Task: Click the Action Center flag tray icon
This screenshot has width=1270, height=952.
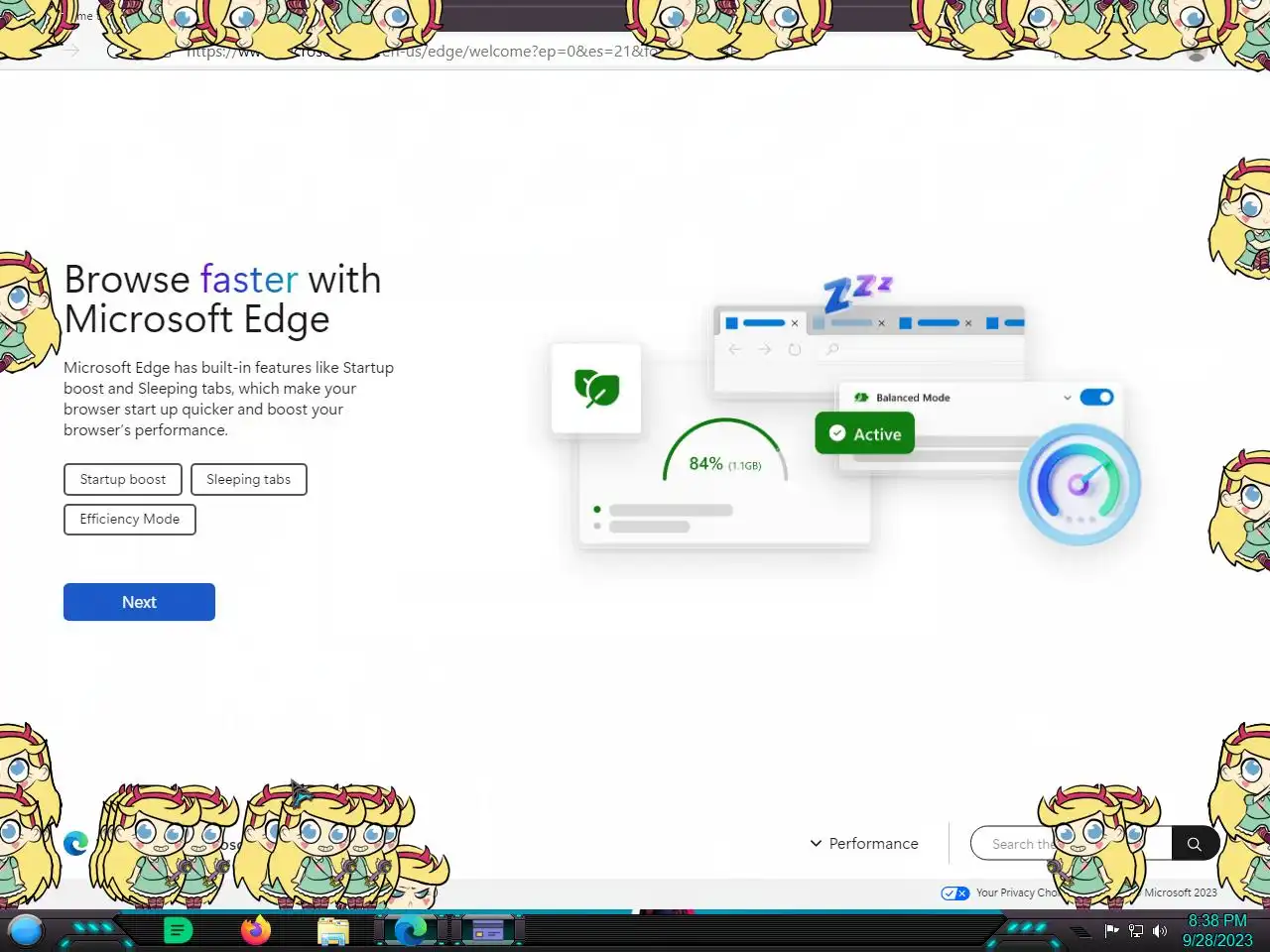Action: tap(1112, 930)
